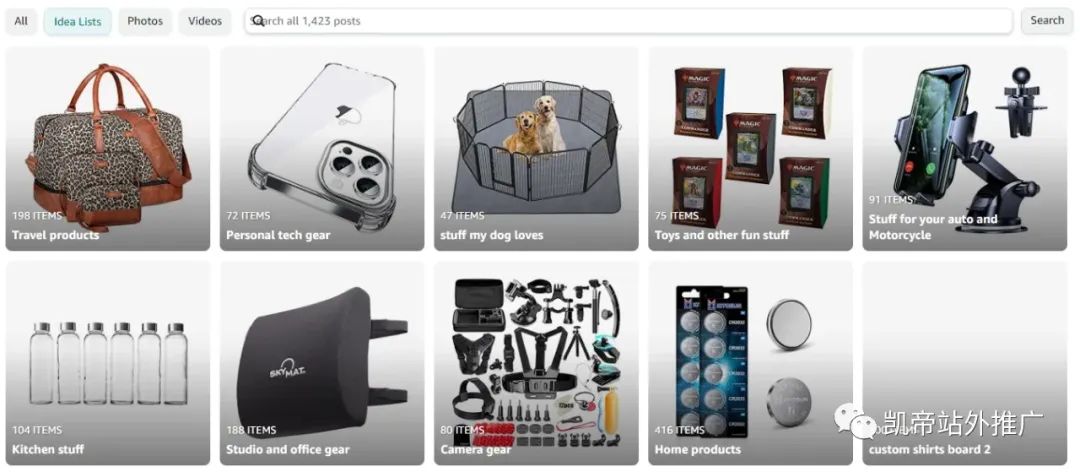The image size is (1080, 472).
Task: Open Toys and other fun stuff list
Action: [x=750, y=148]
